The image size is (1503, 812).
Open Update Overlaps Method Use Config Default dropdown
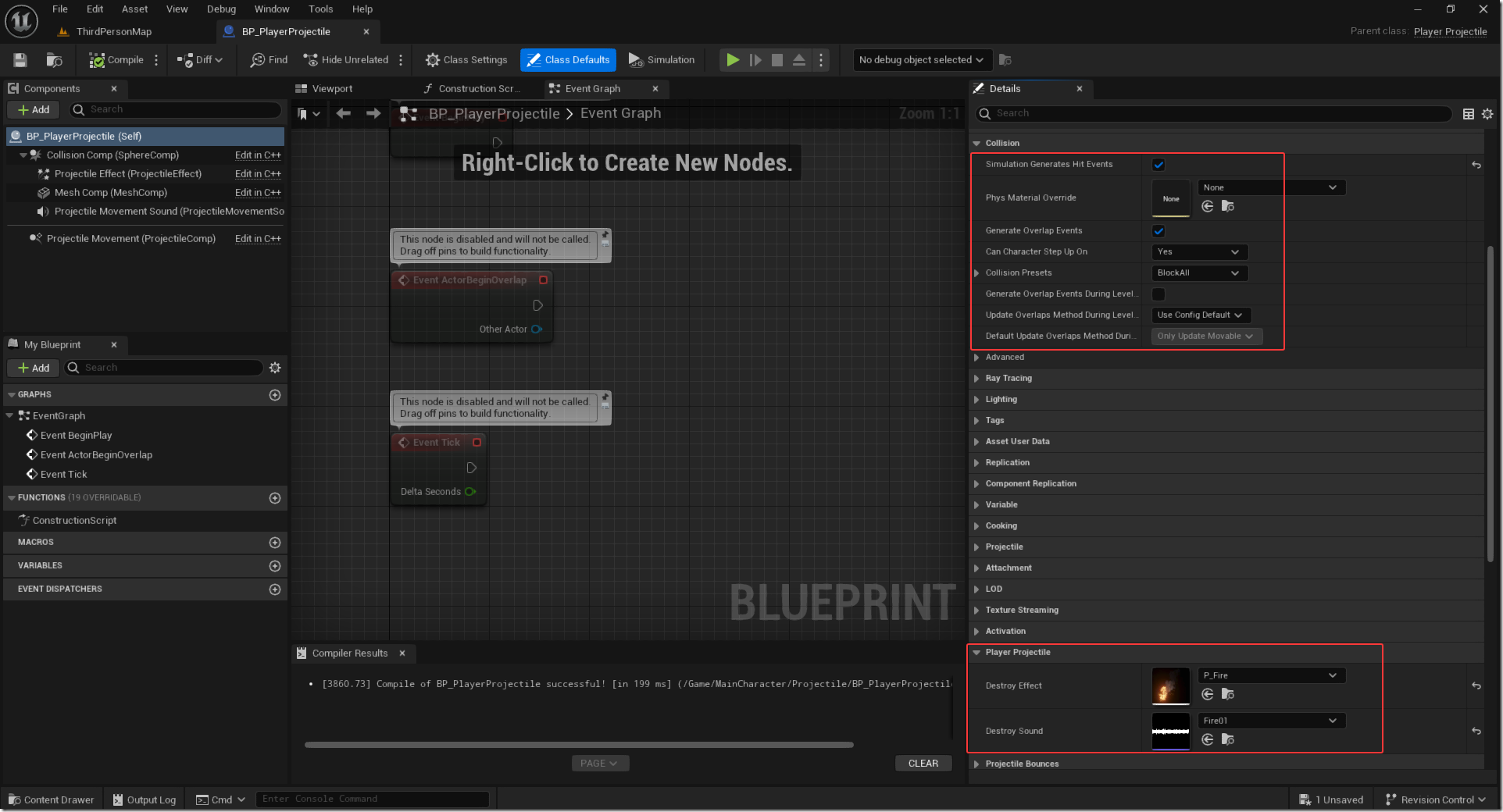[x=1201, y=315]
